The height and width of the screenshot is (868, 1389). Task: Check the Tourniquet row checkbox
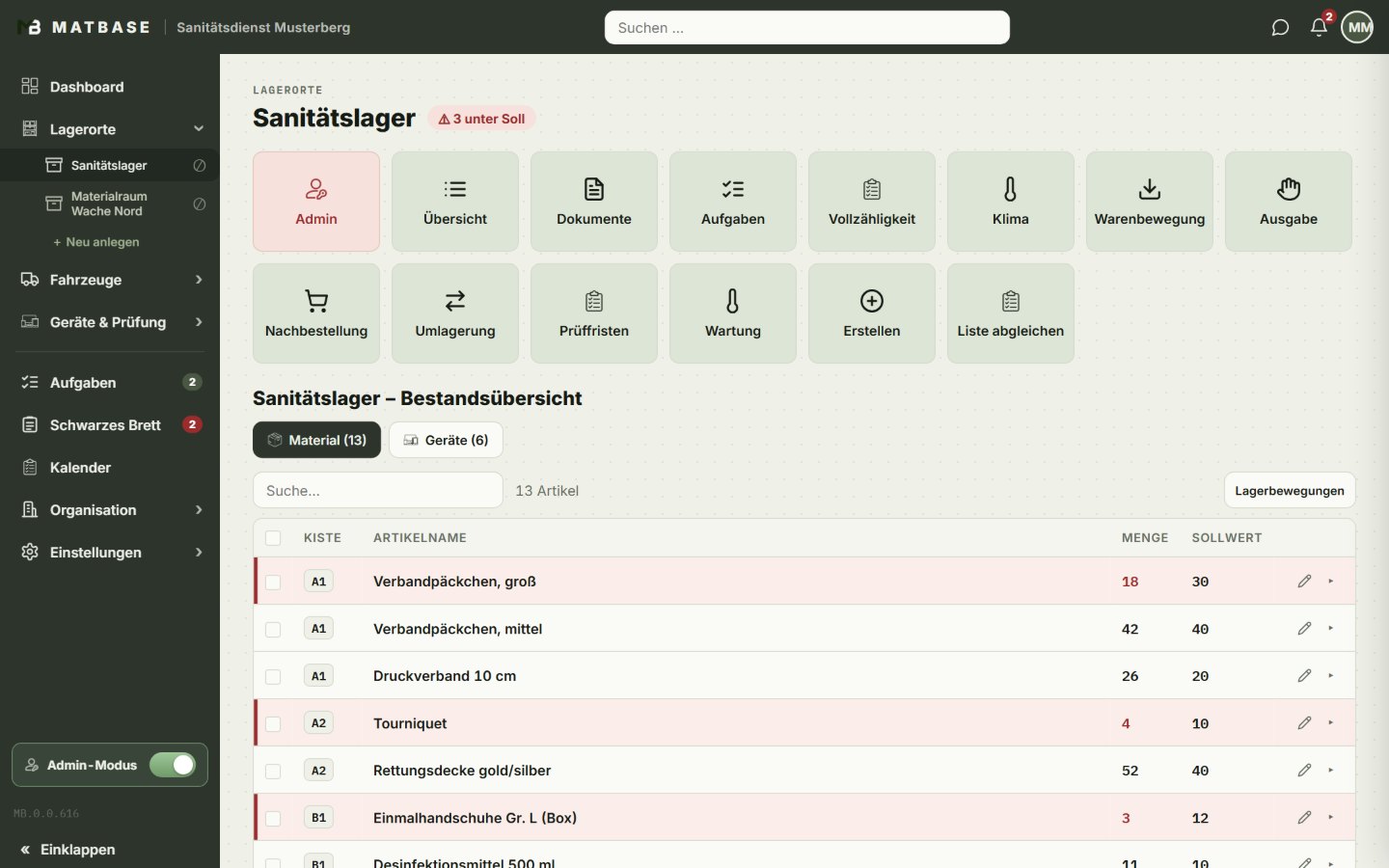[273, 723]
